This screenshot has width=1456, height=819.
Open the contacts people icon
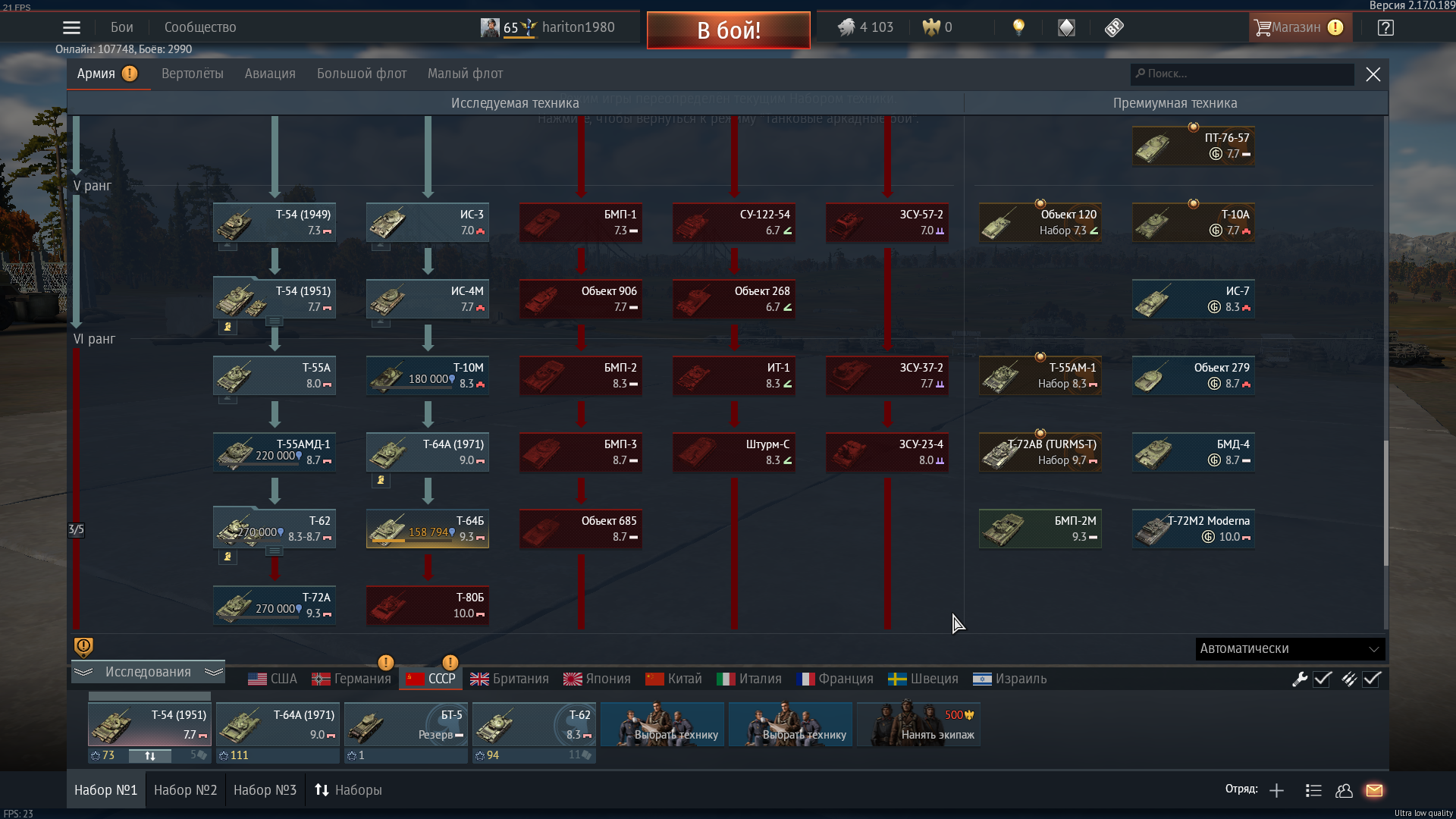[1344, 791]
